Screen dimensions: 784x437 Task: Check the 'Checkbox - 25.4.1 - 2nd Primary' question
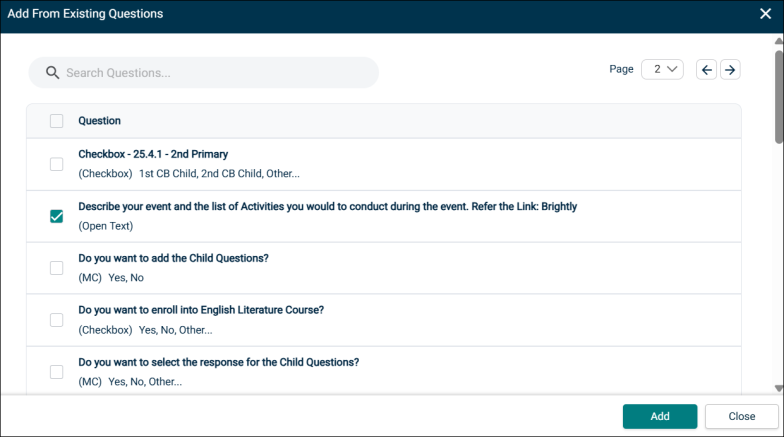[56, 164]
